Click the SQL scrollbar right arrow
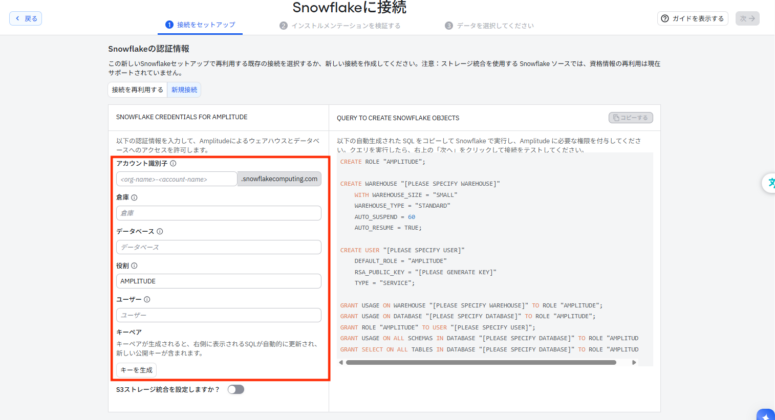Image resolution: width=775 pixels, height=420 pixels. tap(634, 362)
